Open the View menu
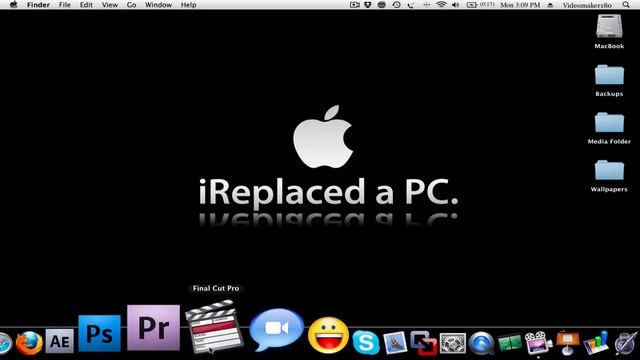This screenshot has height=360, width=640. click(x=110, y=5)
